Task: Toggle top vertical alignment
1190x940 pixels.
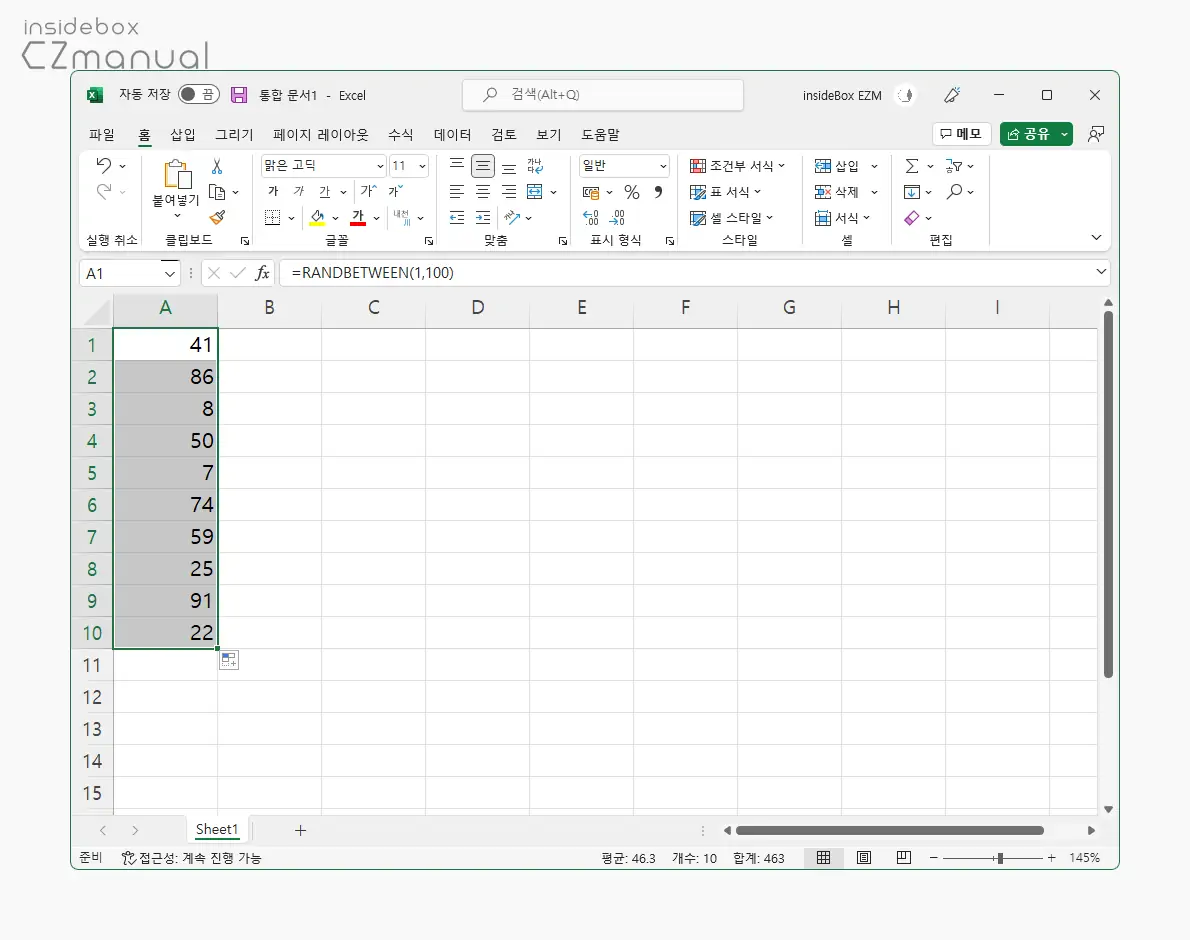Action: (x=457, y=164)
